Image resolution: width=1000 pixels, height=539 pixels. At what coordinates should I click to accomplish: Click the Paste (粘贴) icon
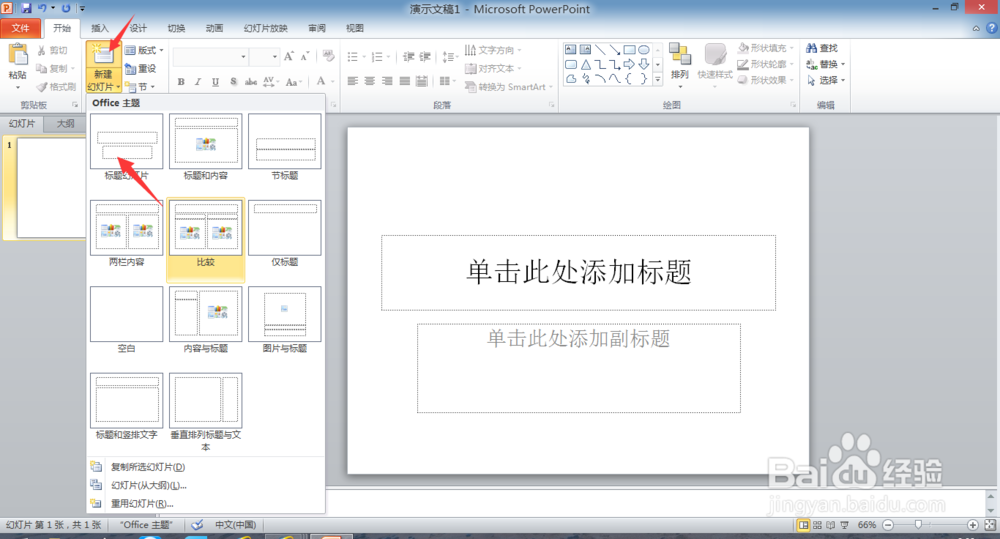tap(17, 55)
